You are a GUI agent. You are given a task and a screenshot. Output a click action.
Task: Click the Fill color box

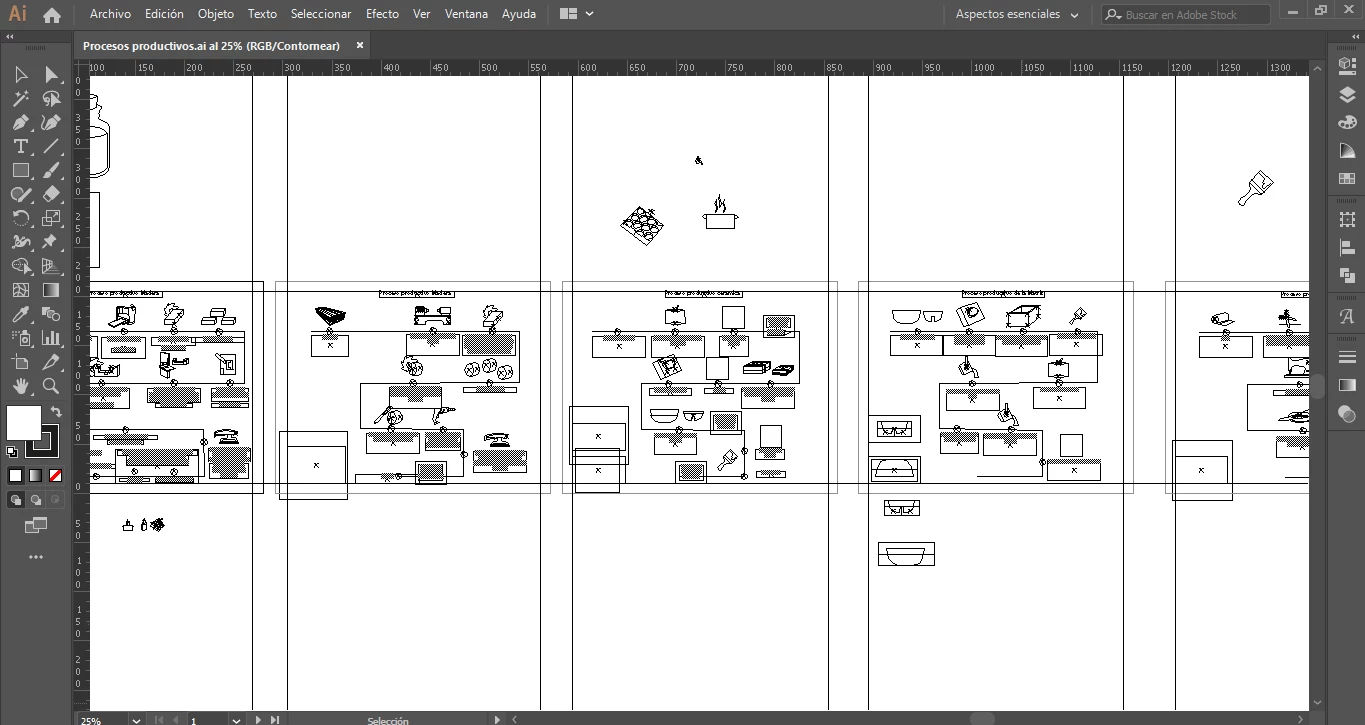(x=24, y=422)
